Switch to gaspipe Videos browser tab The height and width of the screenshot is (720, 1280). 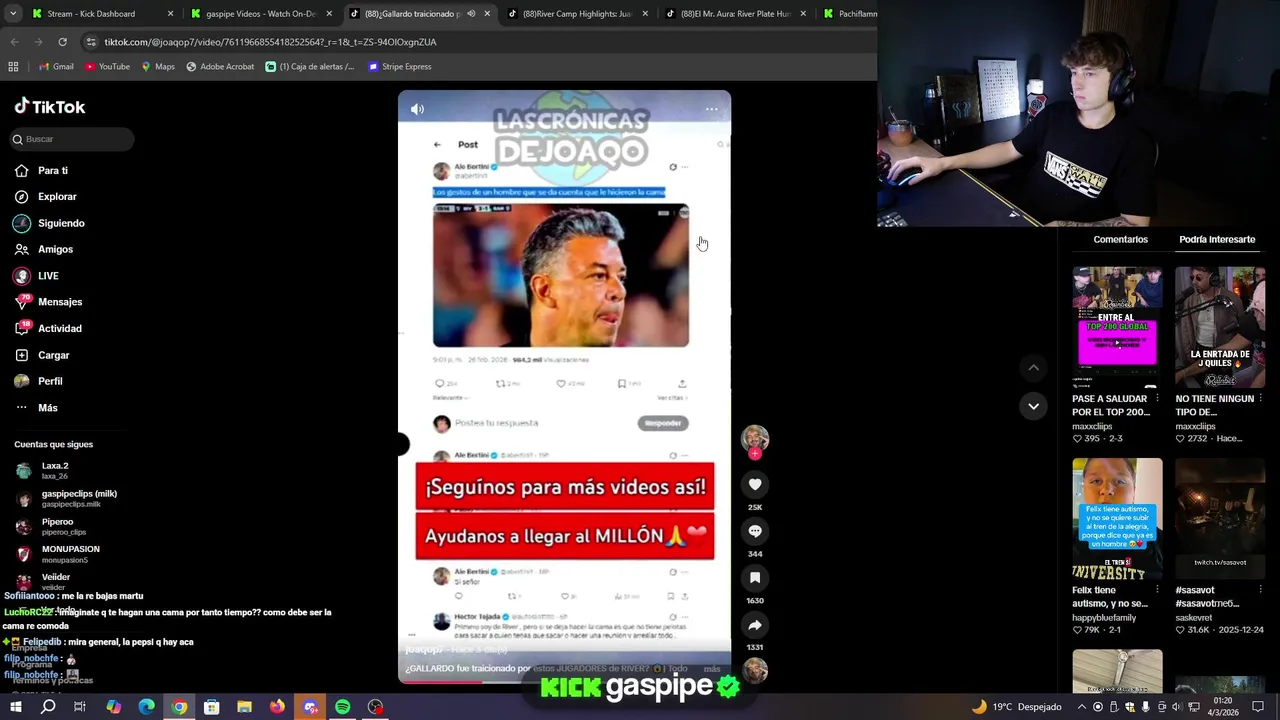pos(260,14)
